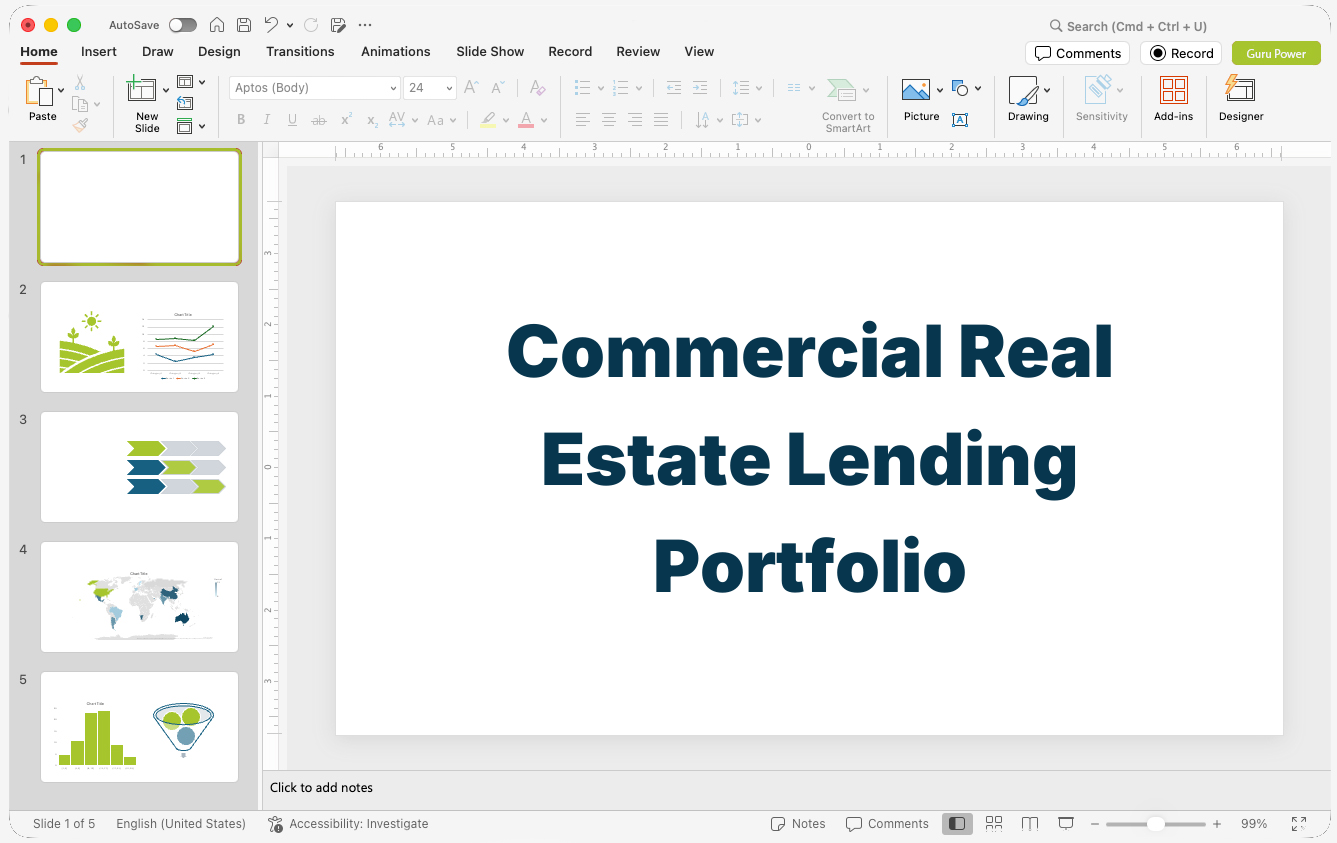The image size is (1337, 843).
Task: Toggle Underline formatting
Action: tap(292, 120)
